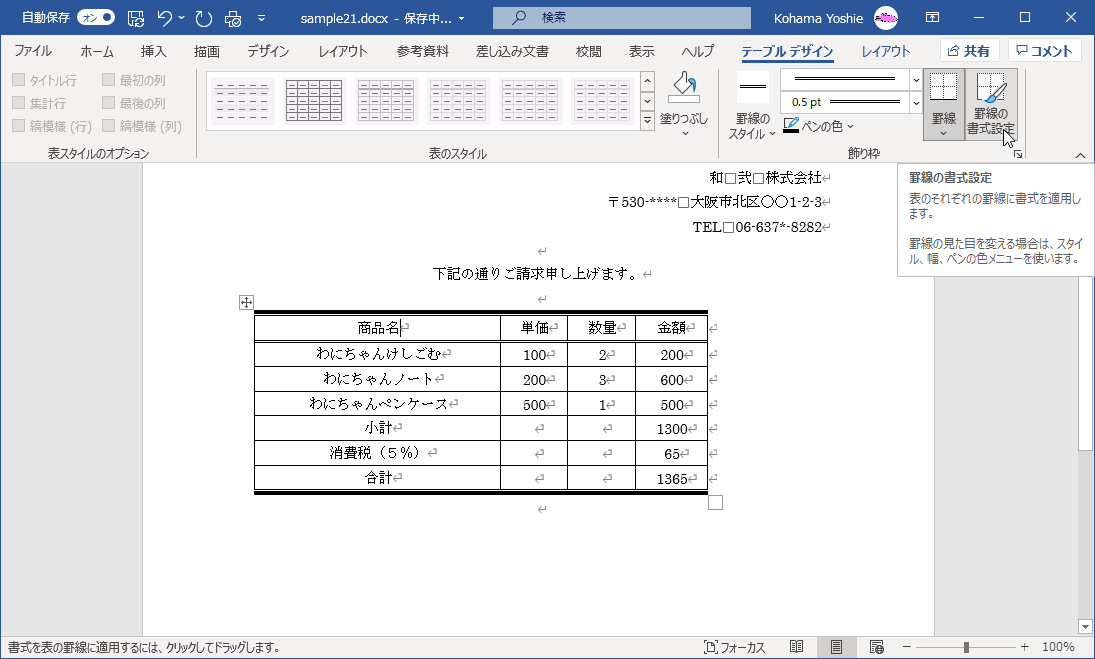Click the クイック印刷 print icon
Image resolution: width=1095 pixels, height=659 pixels.
pyautogui.click(x=234, y=17)
